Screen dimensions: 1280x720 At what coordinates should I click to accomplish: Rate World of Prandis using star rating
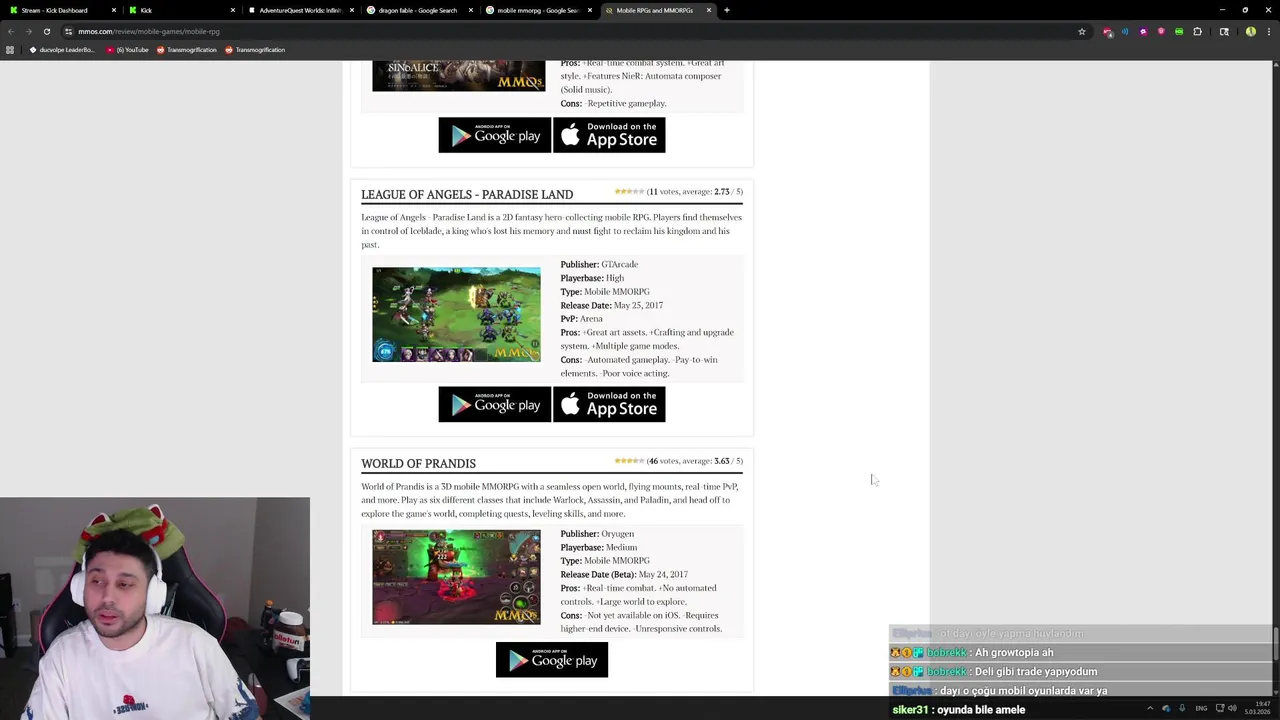click(x=629, y=461)
